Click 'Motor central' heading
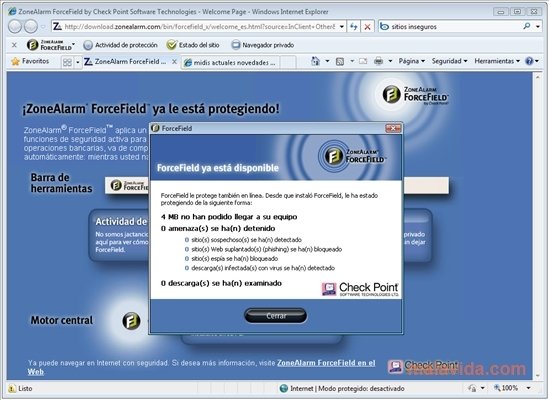The height and width of the screenshot is (400, 549). tap(62, 320)
